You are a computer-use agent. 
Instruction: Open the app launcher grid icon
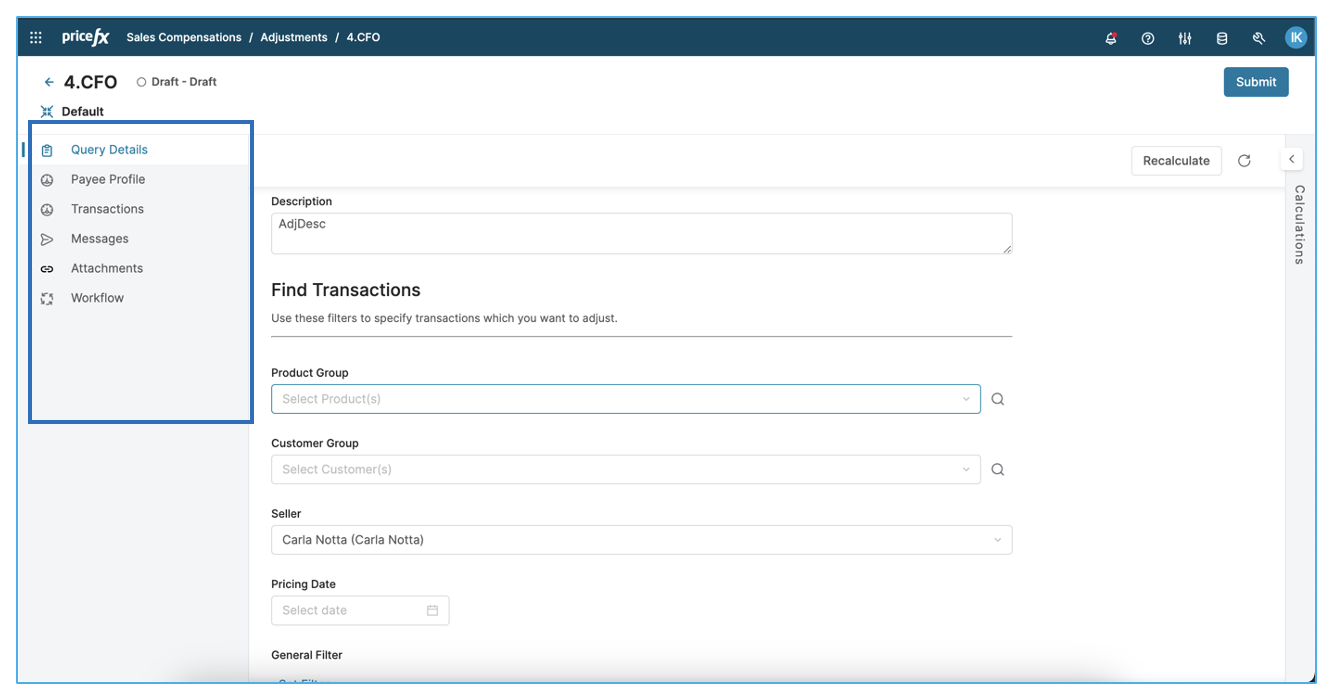click(x=36, y=38)
